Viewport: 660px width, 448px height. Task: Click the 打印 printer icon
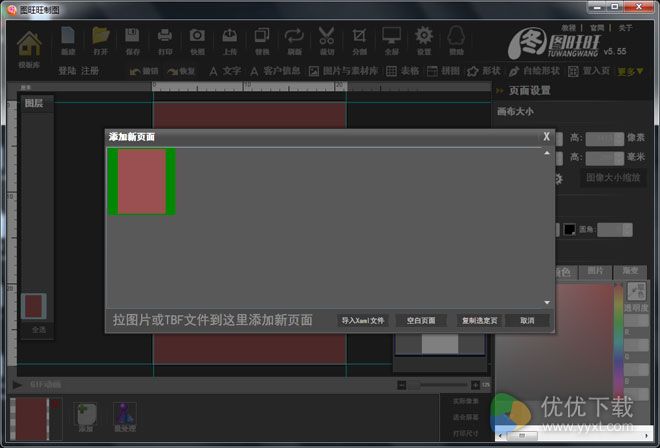165,39
